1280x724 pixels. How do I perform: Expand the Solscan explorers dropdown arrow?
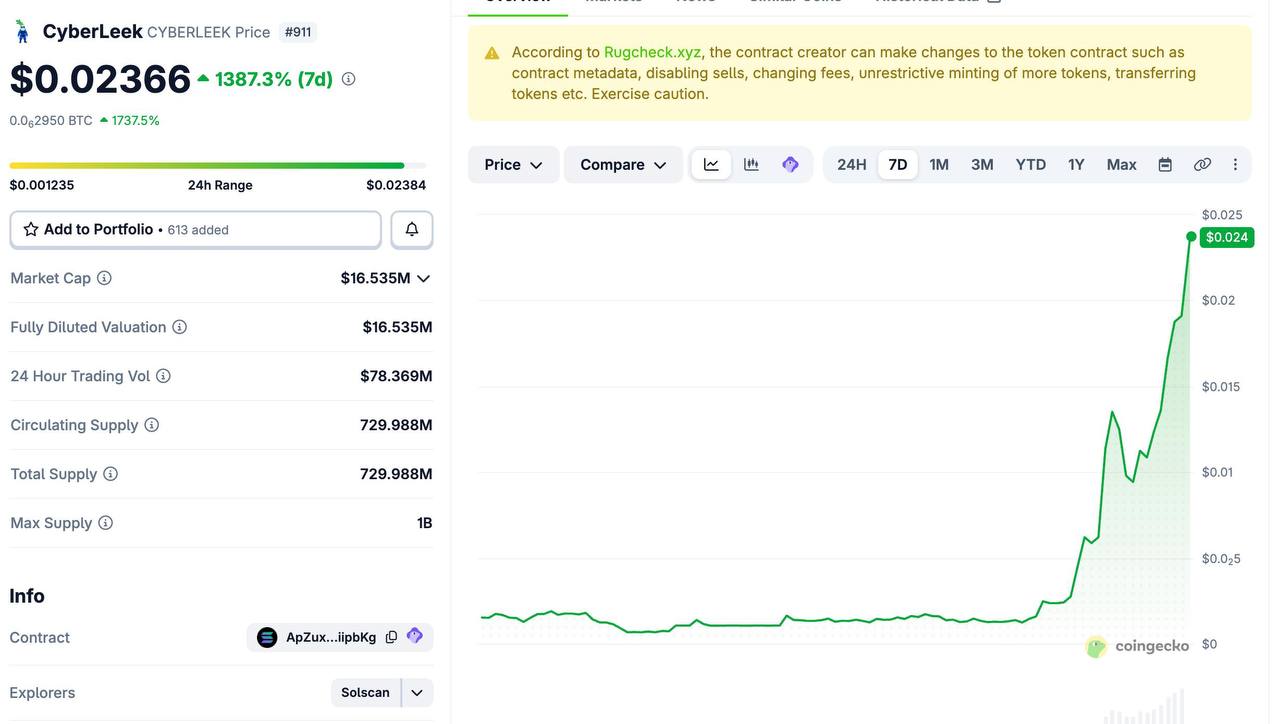pyautogui.click(x=417, y=692)
